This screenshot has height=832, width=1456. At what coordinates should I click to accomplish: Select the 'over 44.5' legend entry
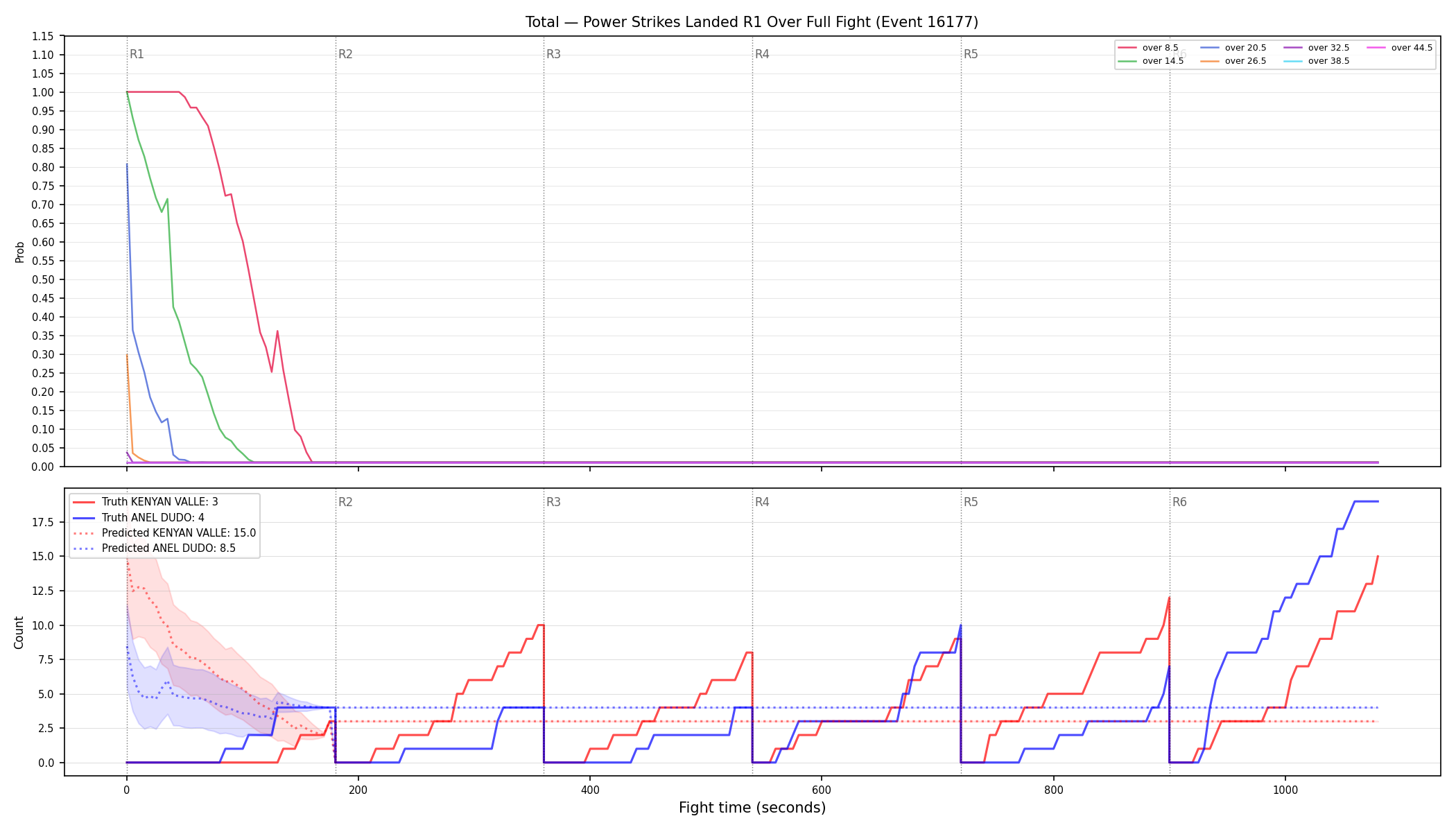click(1400, 48)
